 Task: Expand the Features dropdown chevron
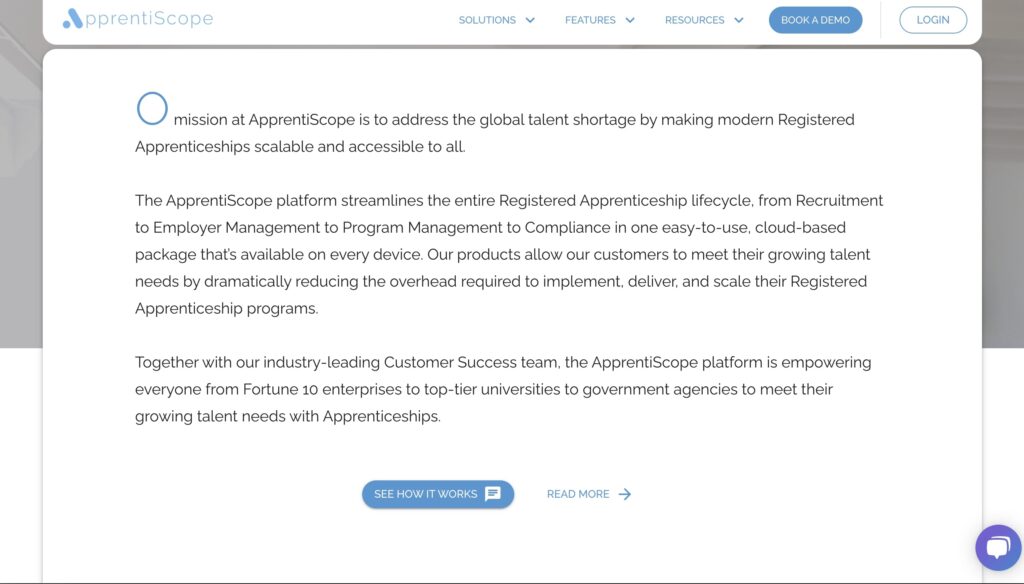[x=630, y=20]
